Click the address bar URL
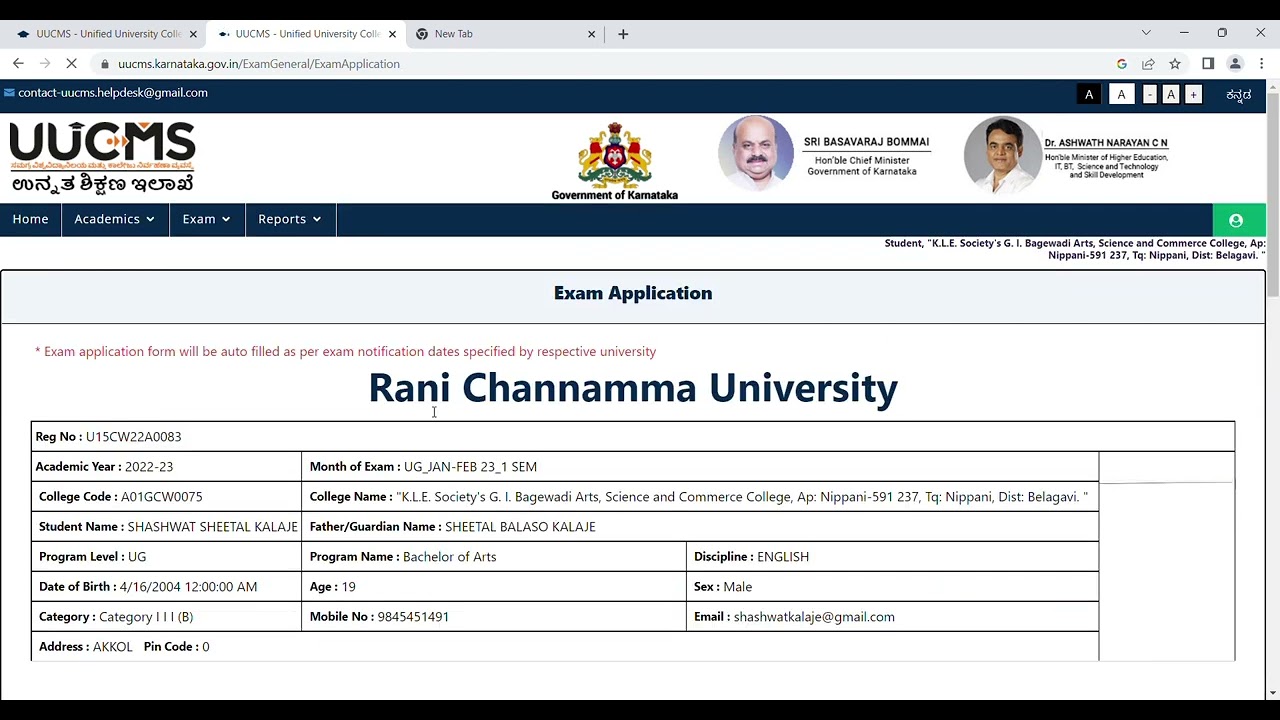The image size is (1280, 720). click(259, 64)
